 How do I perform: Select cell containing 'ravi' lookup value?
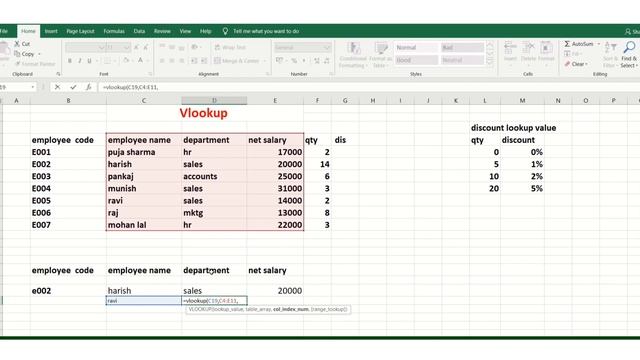144,301
